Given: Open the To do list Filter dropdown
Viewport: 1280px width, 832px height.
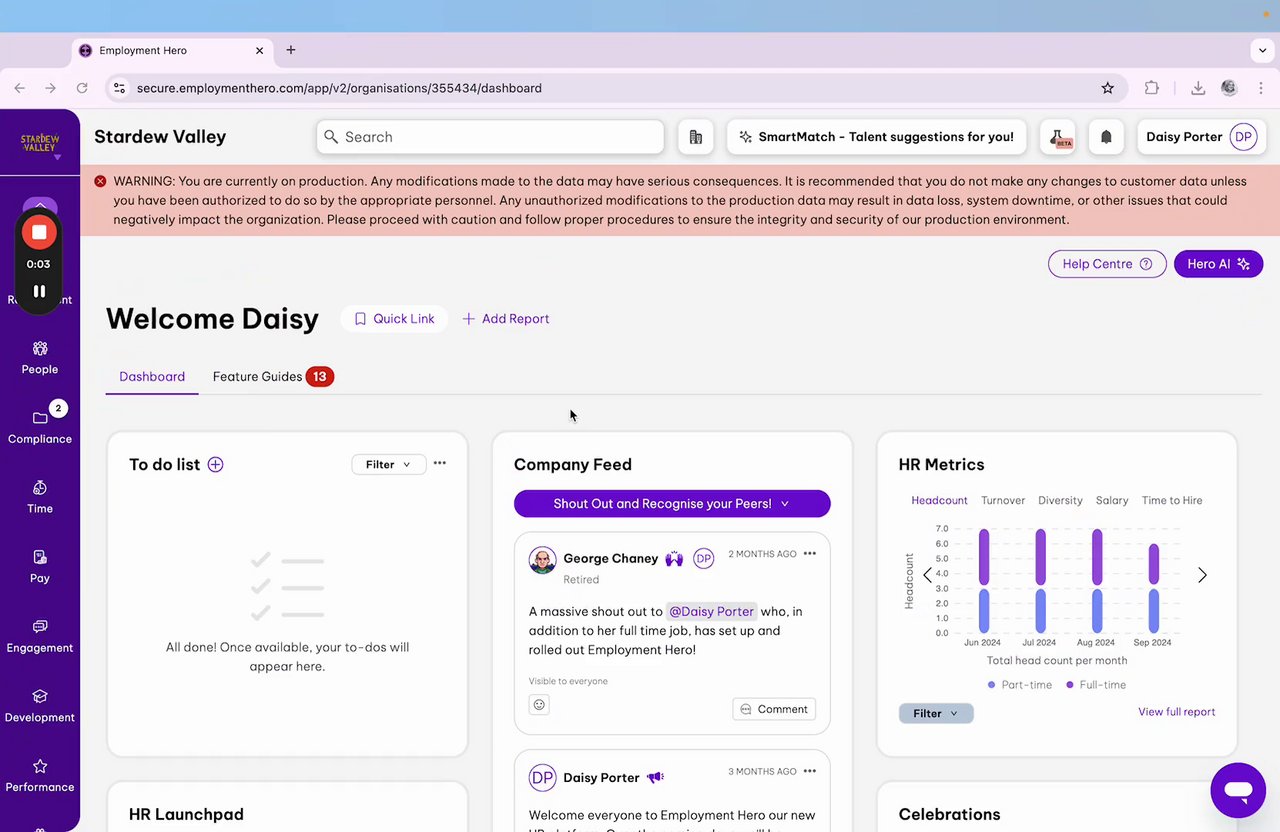Looking at the screenshot, I should pyautogui.click(x=389, y=464).
